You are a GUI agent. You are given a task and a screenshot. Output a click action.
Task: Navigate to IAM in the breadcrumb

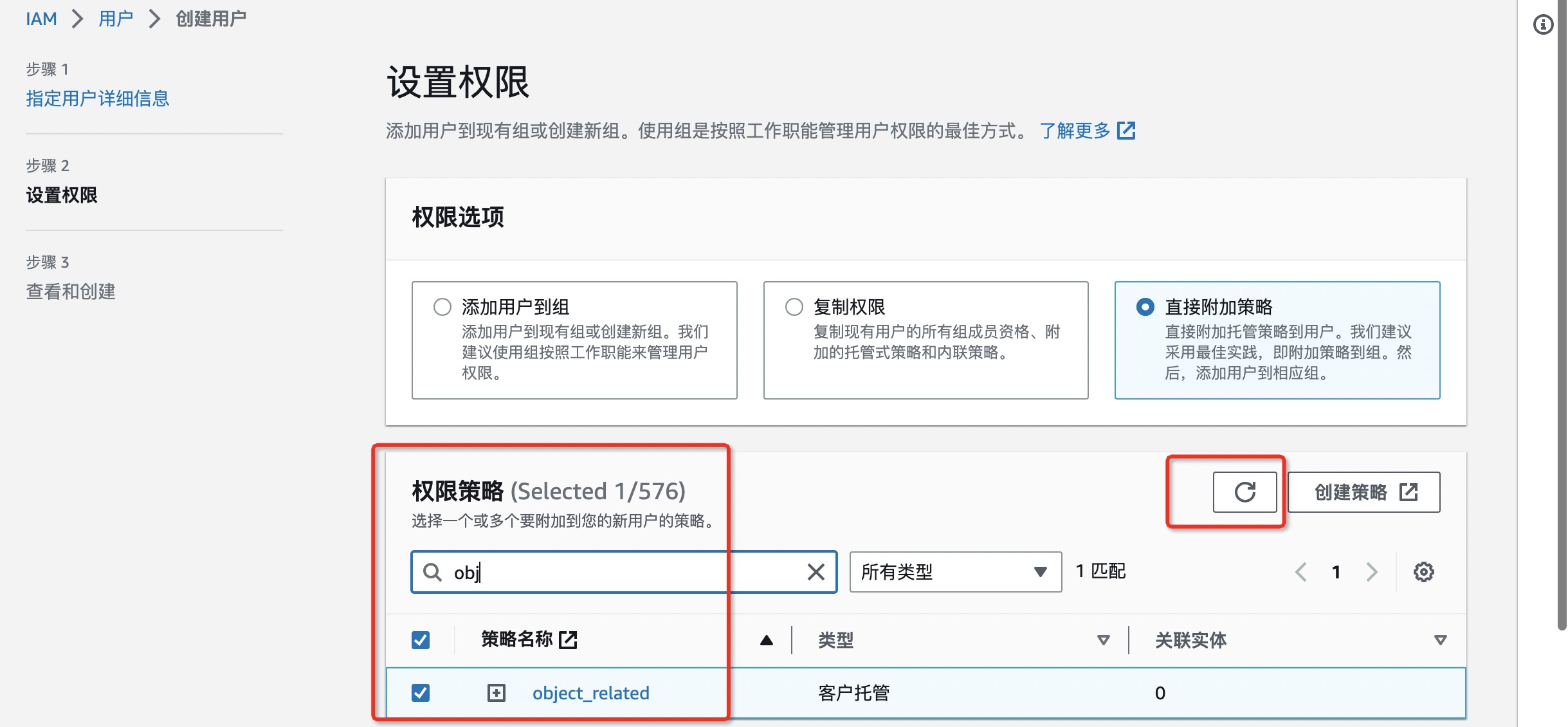click(x=41, y=19)
